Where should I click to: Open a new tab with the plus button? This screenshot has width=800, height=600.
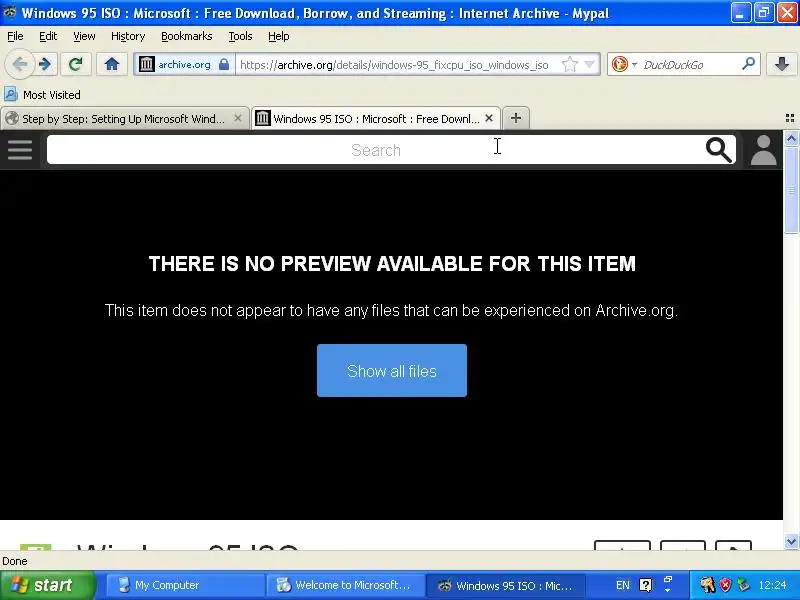pyautogui.click(x=516, y=118)
